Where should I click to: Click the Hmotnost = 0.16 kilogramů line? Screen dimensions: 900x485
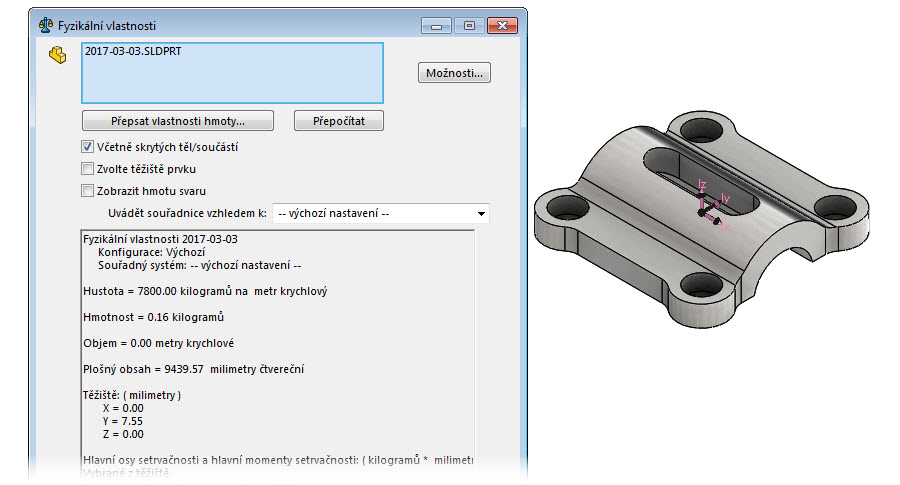click(x=153, y=317)
